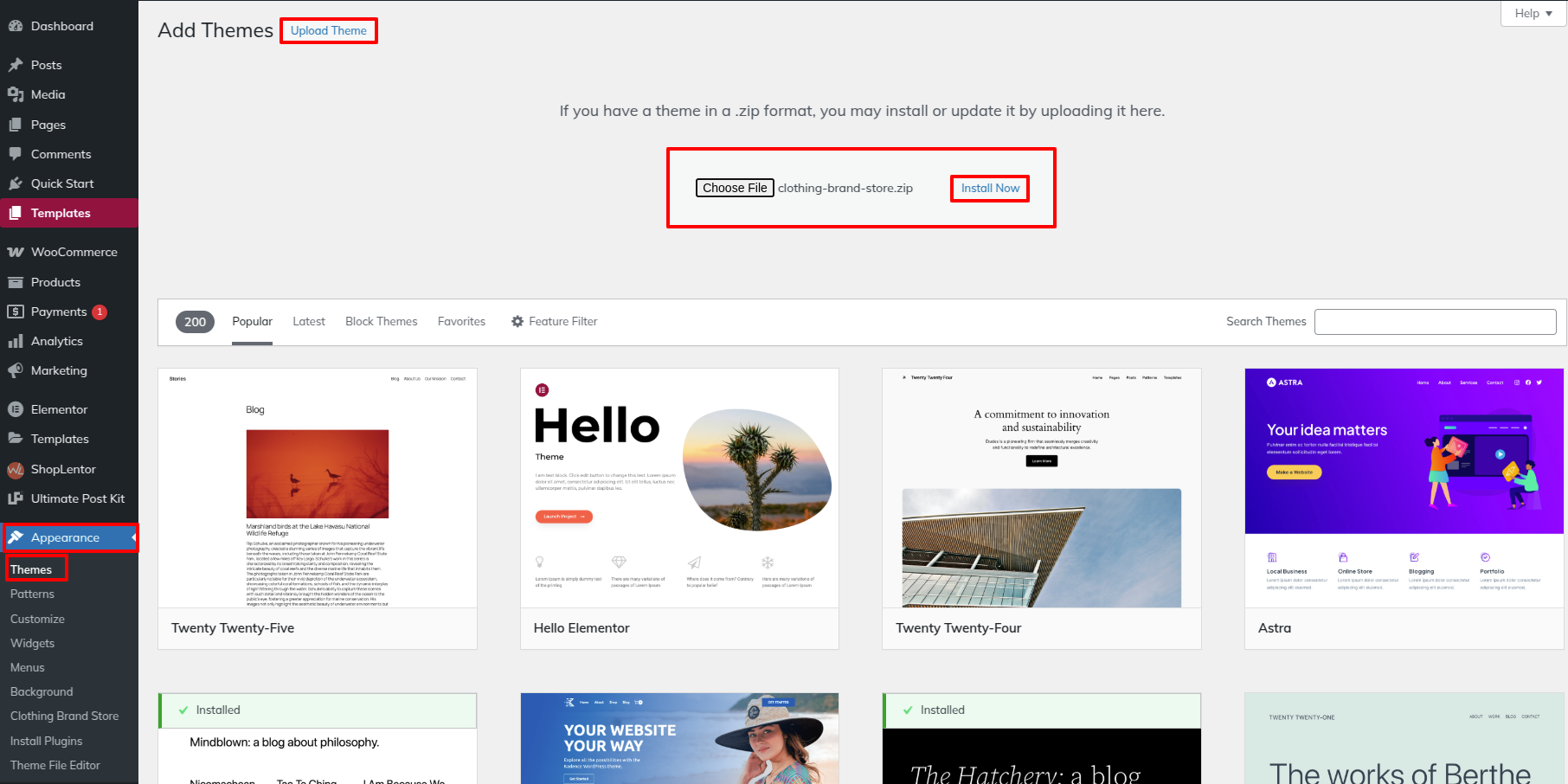
Task: Click the Products box icon
Action: pos(16,282)
